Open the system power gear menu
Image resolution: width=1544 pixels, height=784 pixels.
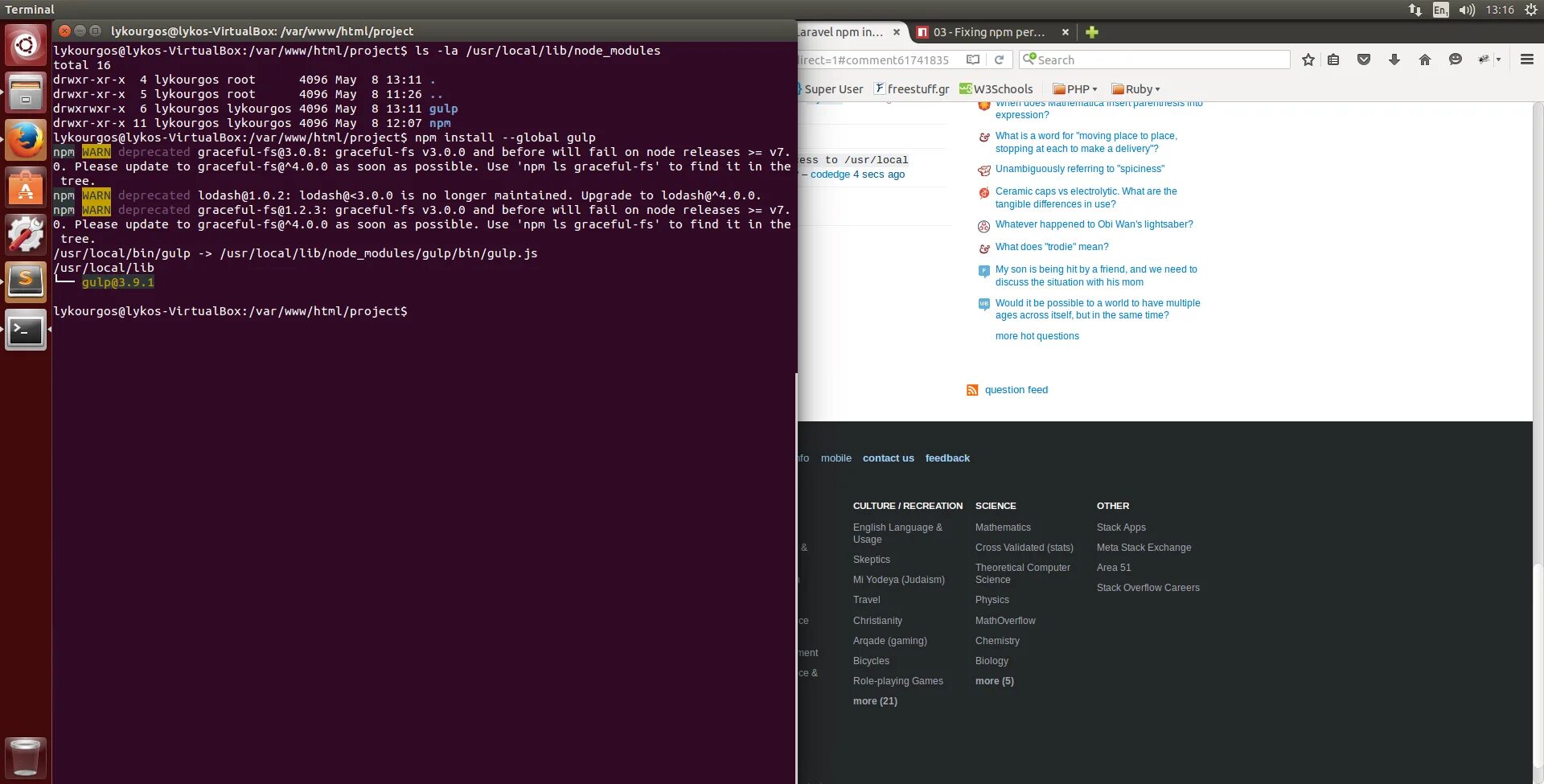point(1531,10)
